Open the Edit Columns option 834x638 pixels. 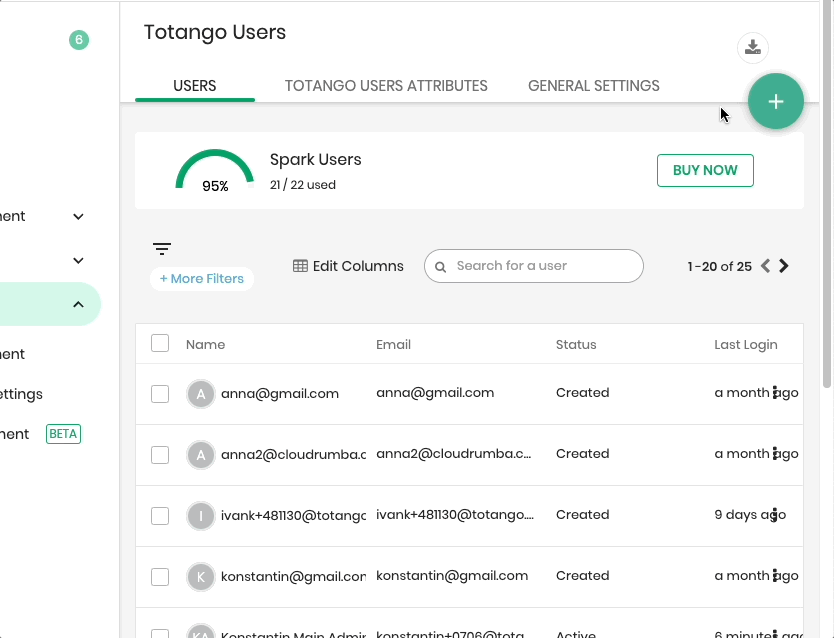(x=348, y=266)
